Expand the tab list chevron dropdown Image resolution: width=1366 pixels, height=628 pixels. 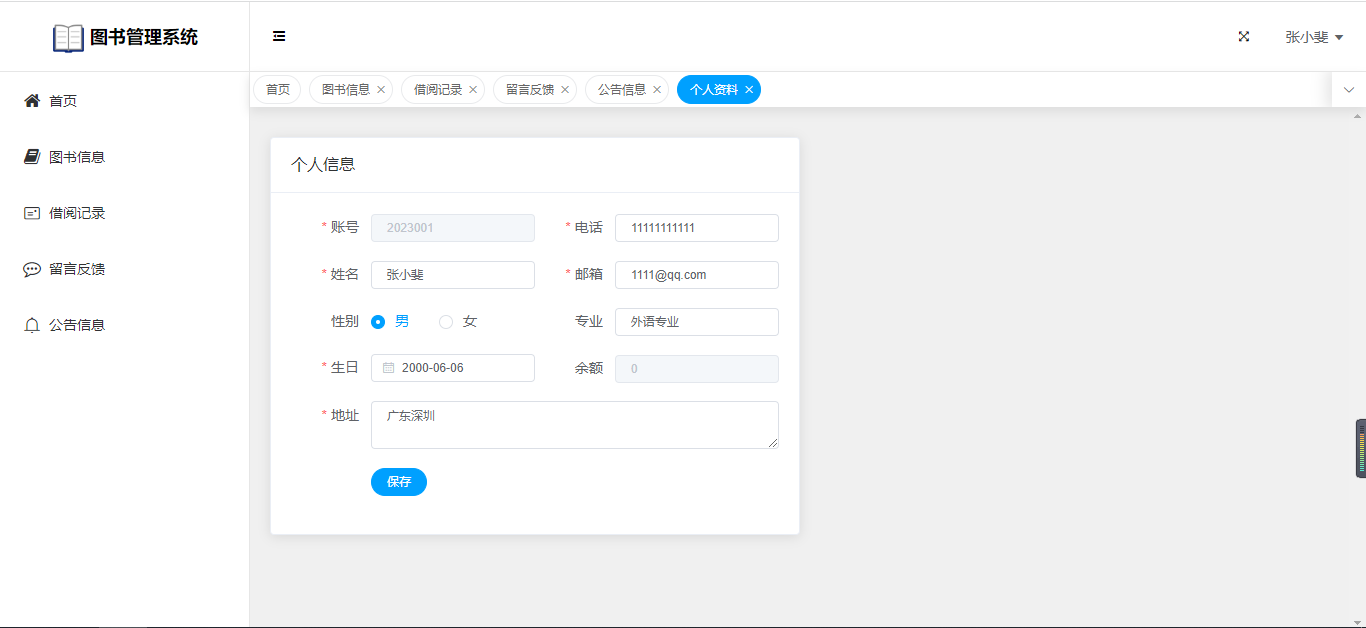coord(1349,90)
